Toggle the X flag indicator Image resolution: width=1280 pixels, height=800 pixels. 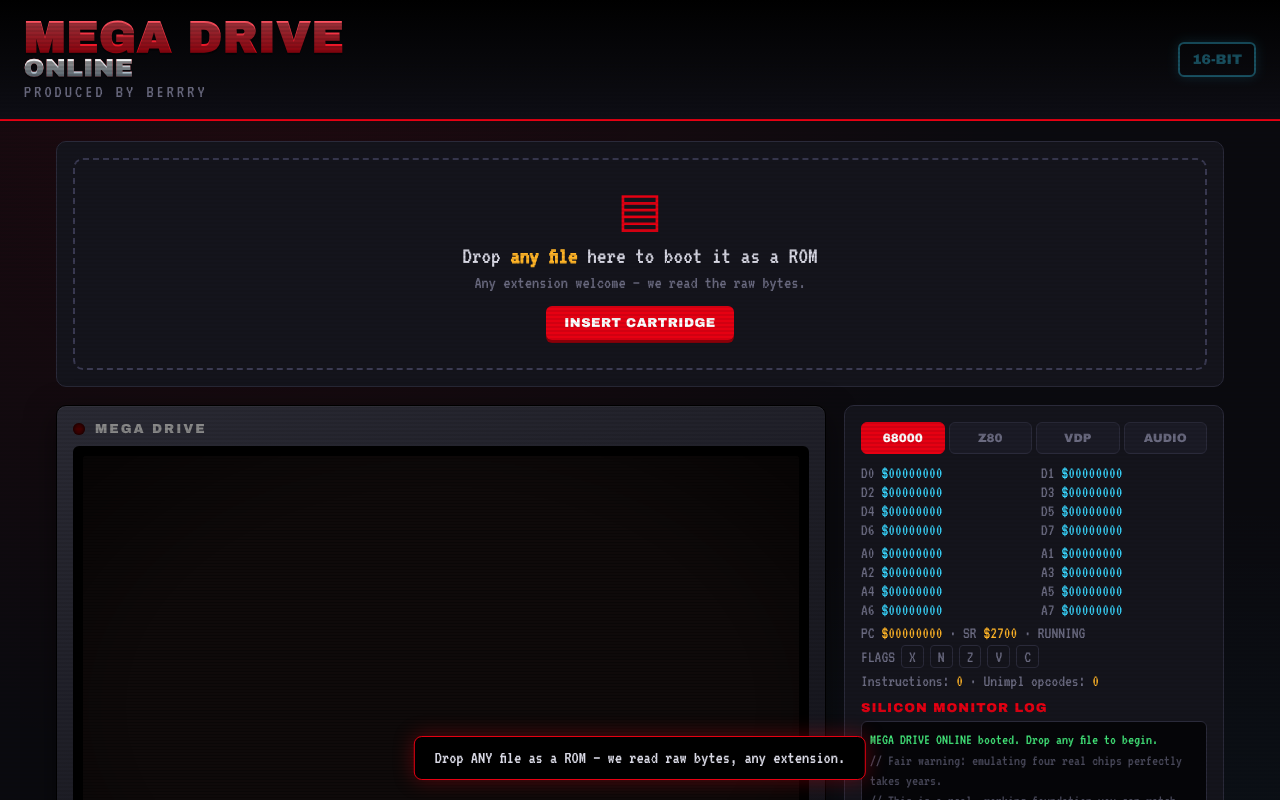912,657
